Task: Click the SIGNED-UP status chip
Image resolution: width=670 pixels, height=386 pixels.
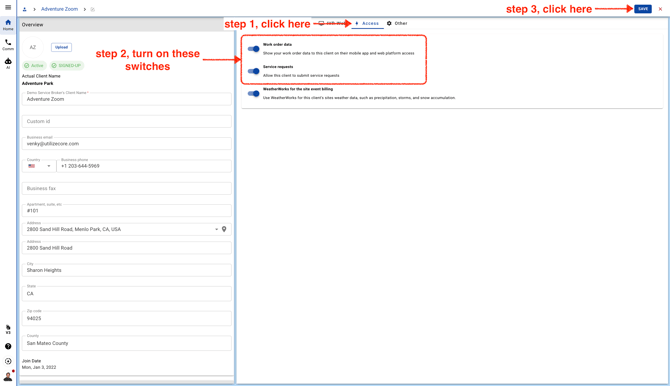Action: 66,65
